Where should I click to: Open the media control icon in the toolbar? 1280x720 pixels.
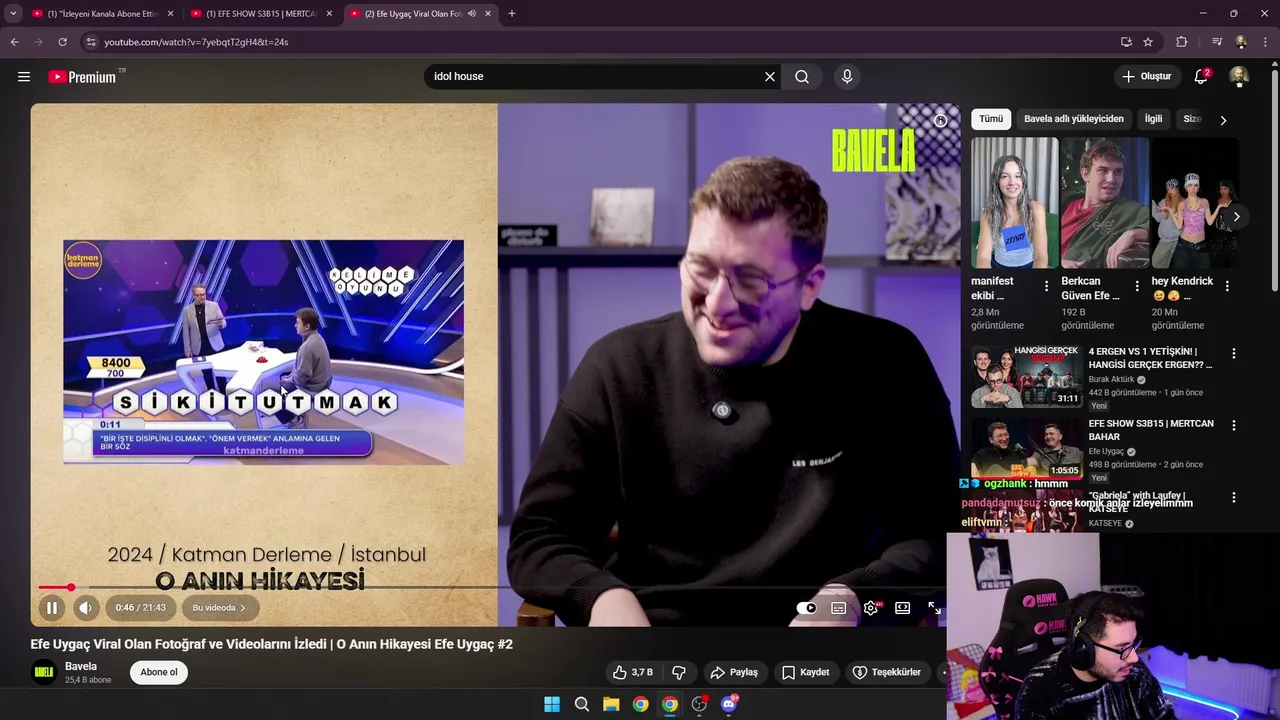1217,42
